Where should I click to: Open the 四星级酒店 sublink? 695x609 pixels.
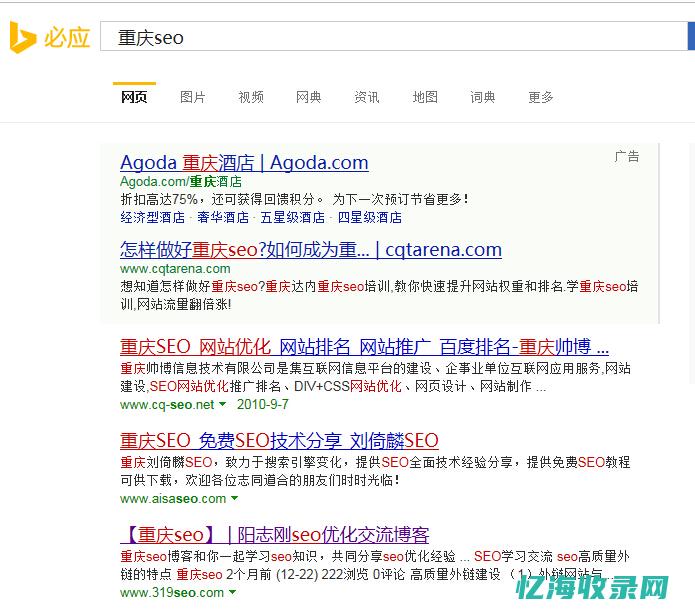tap(370, 217)
